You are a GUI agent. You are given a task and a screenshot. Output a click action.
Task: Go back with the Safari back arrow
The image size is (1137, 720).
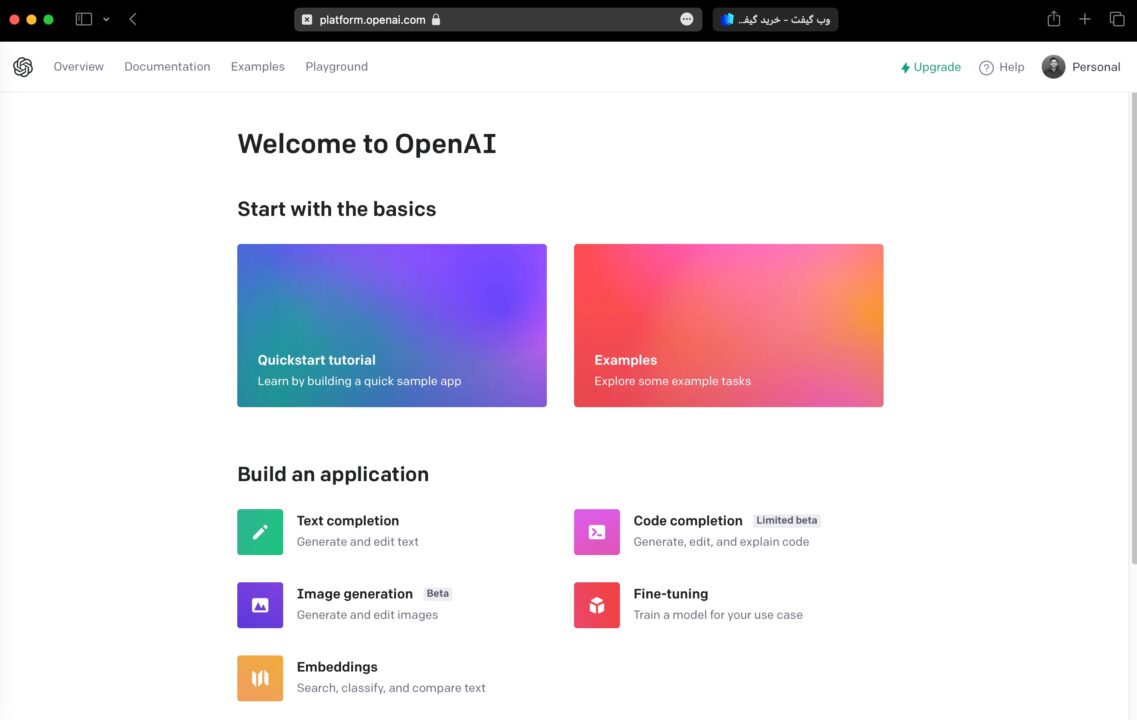(133, 20)
